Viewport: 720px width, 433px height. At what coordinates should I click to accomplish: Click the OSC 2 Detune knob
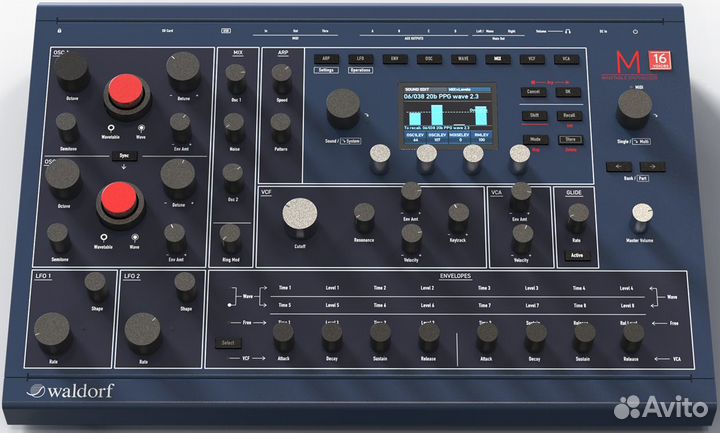coord(178,179)
